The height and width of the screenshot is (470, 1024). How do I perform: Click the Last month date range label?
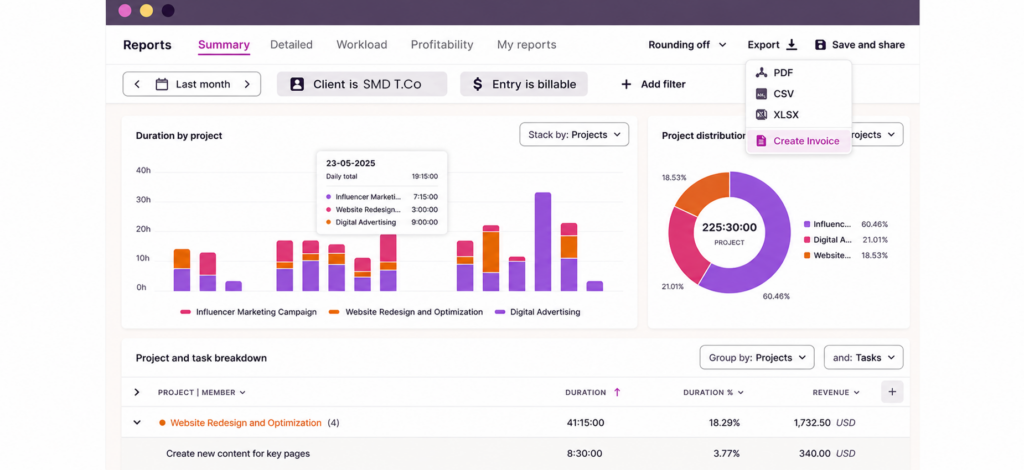click(202, 84)
